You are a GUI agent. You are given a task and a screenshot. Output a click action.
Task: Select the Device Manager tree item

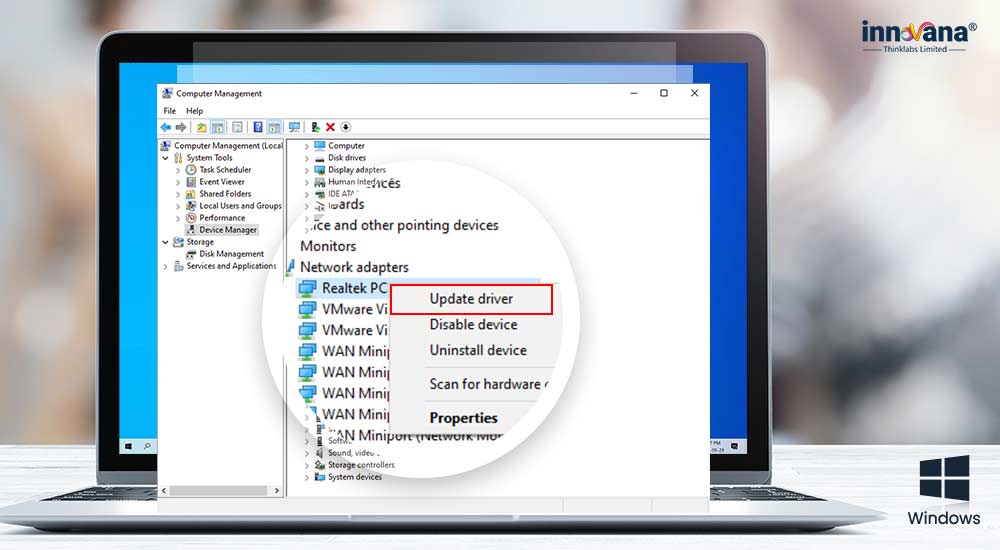point(228,230)
